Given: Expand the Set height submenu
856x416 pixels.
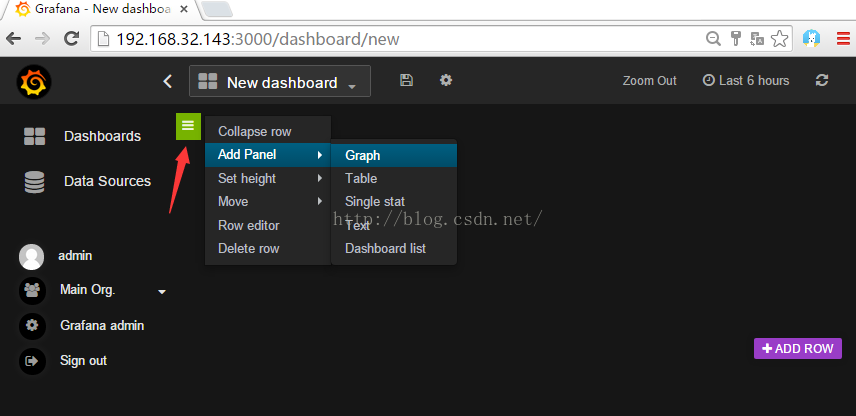Looking at the screenshot, I should 268,179.
